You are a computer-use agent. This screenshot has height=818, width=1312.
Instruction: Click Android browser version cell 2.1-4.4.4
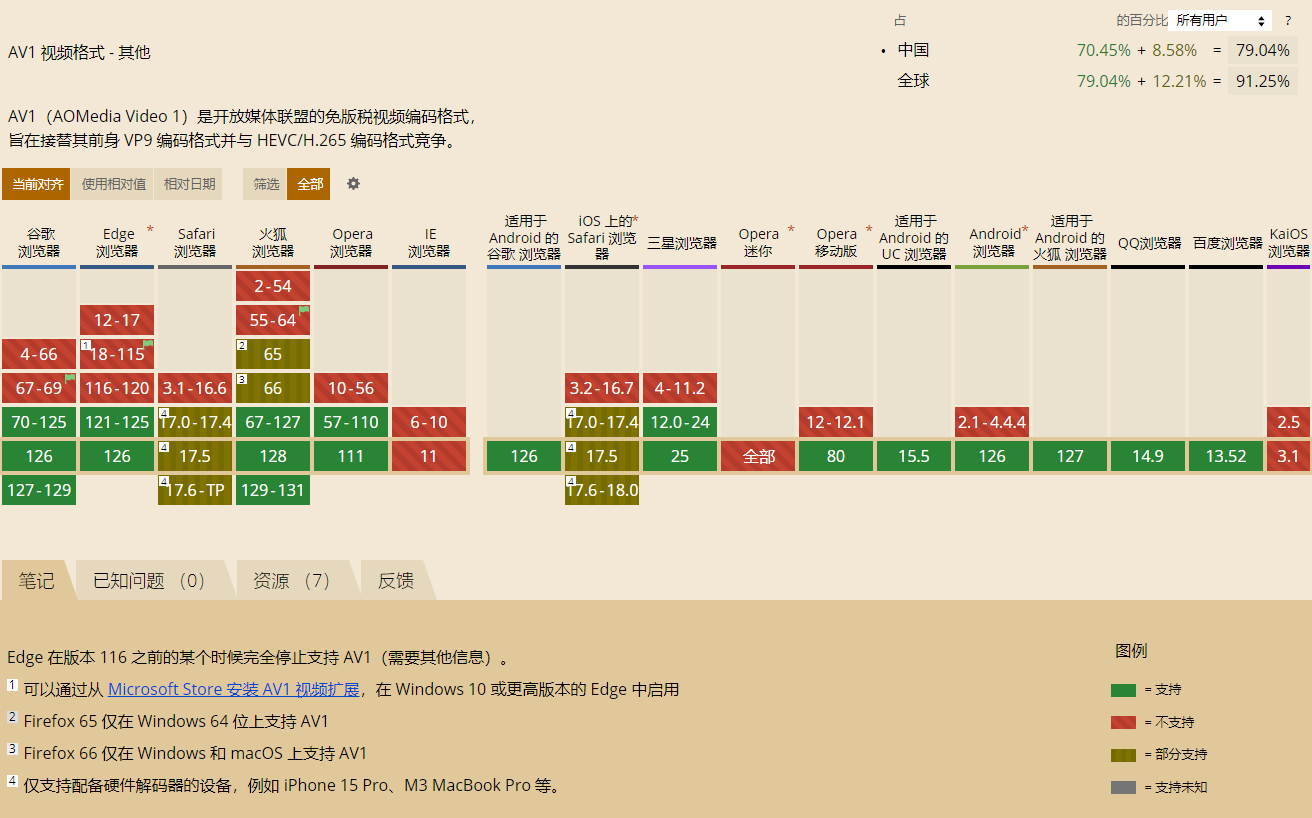(x=992, y=422)
